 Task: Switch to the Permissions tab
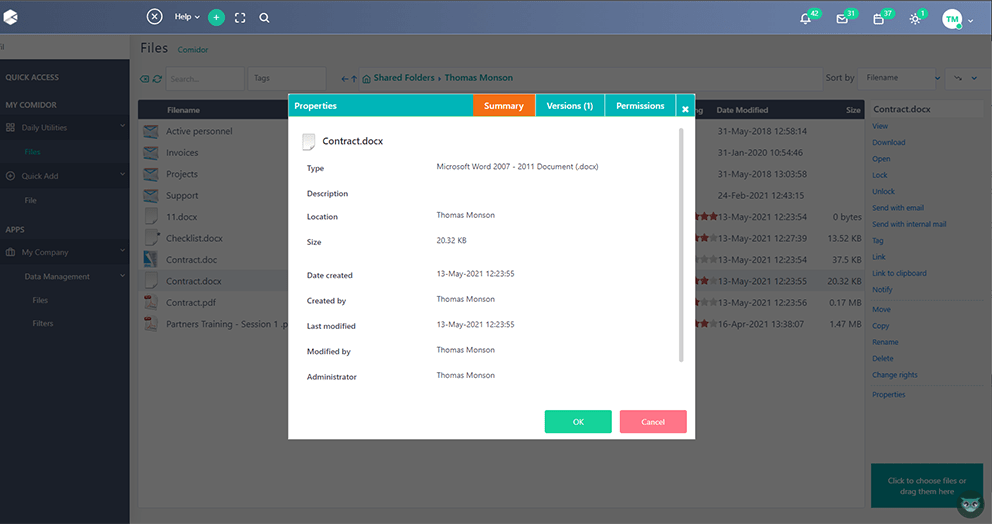[x=640, y=106]
